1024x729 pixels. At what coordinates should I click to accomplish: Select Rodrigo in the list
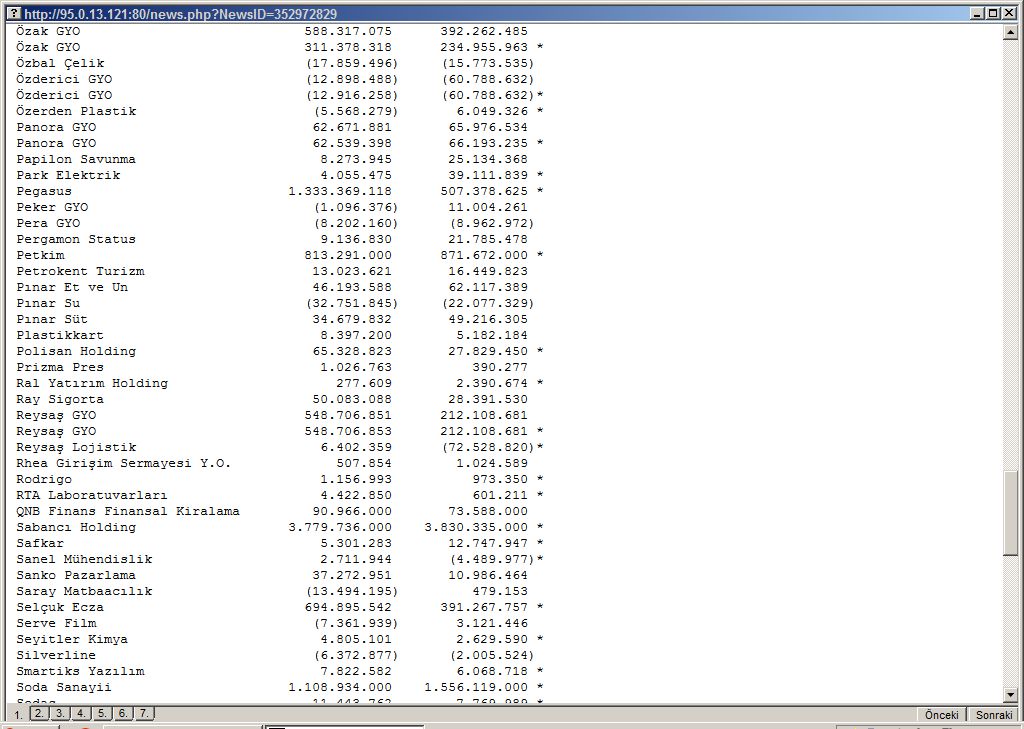(44, 479)
